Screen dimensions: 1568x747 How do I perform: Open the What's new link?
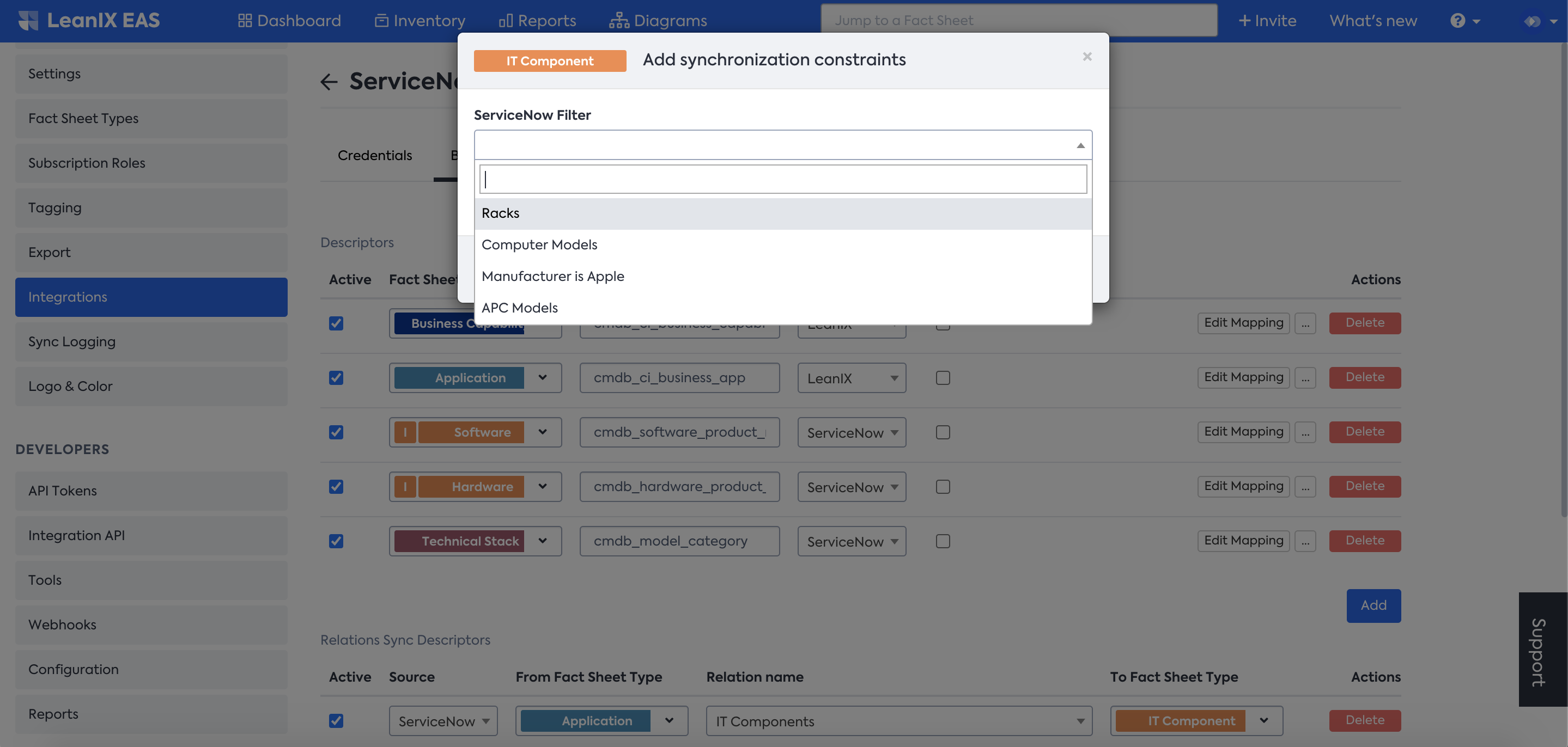(x=1373, y=21)
